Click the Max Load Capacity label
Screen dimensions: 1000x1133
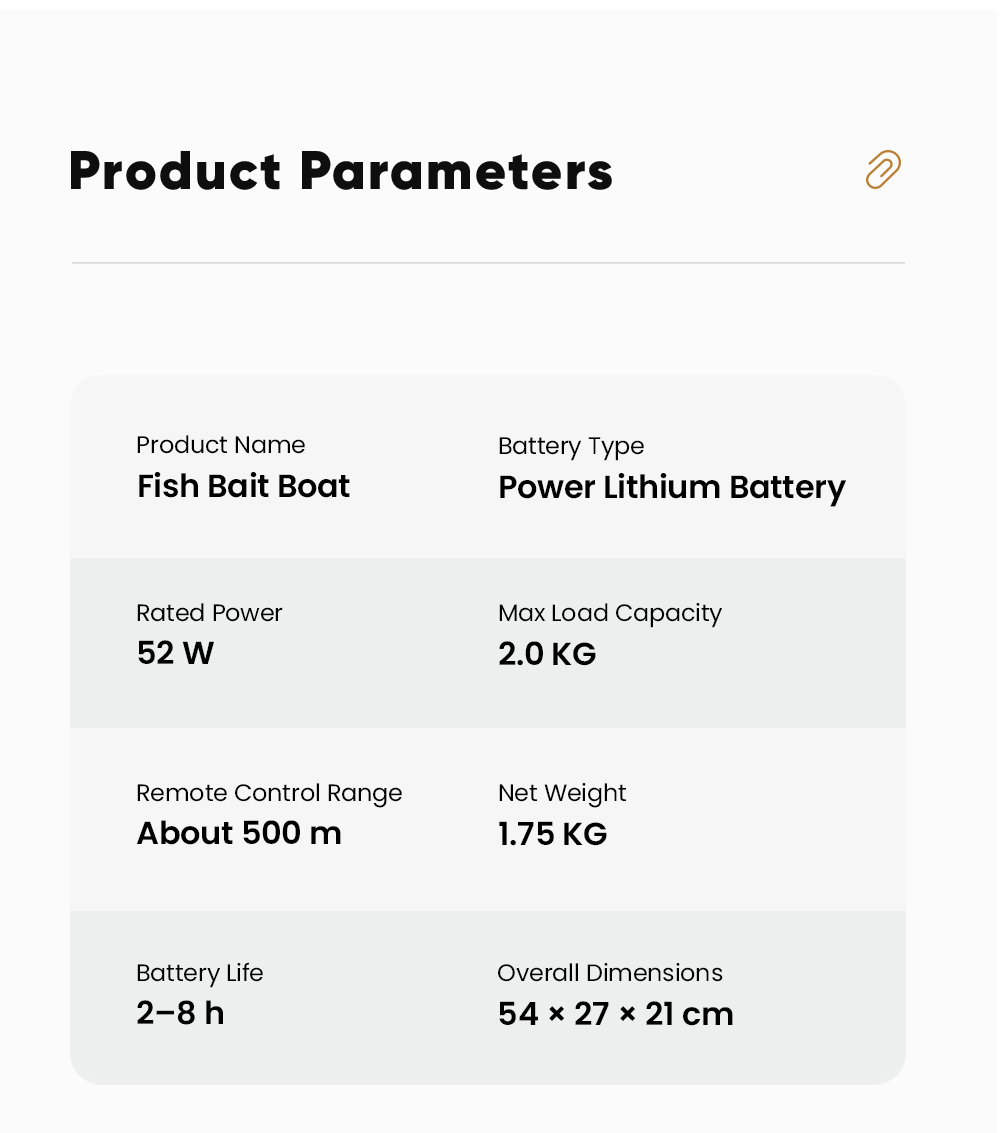coord(610,613)
